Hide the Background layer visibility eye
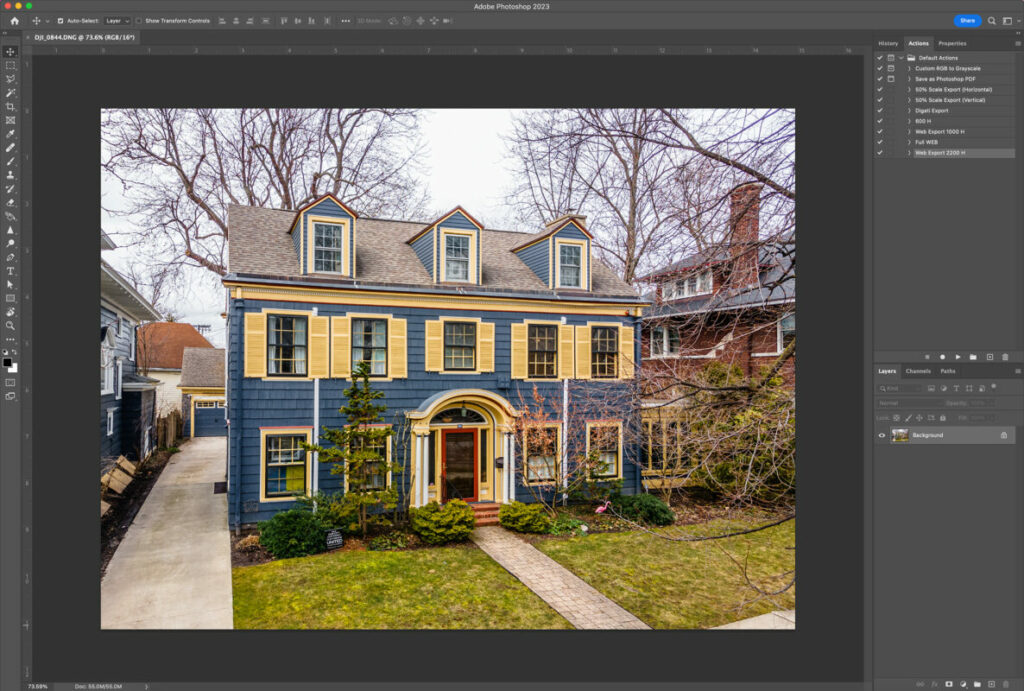Image resolution: width=1024 pixels, height=691 pixels. pos(882,435)
